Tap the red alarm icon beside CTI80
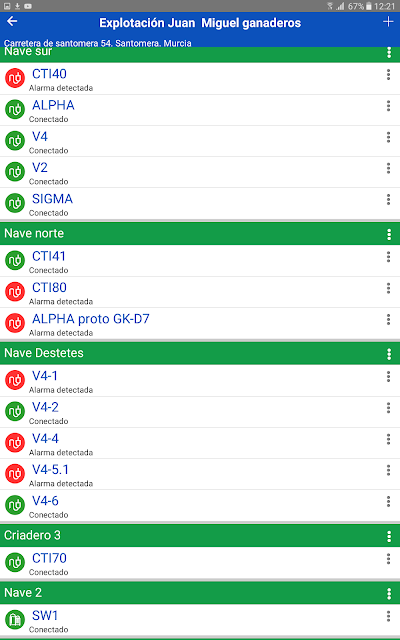This screenshot has width=400, height=640. pyautogui.click(x=15, y=292)
